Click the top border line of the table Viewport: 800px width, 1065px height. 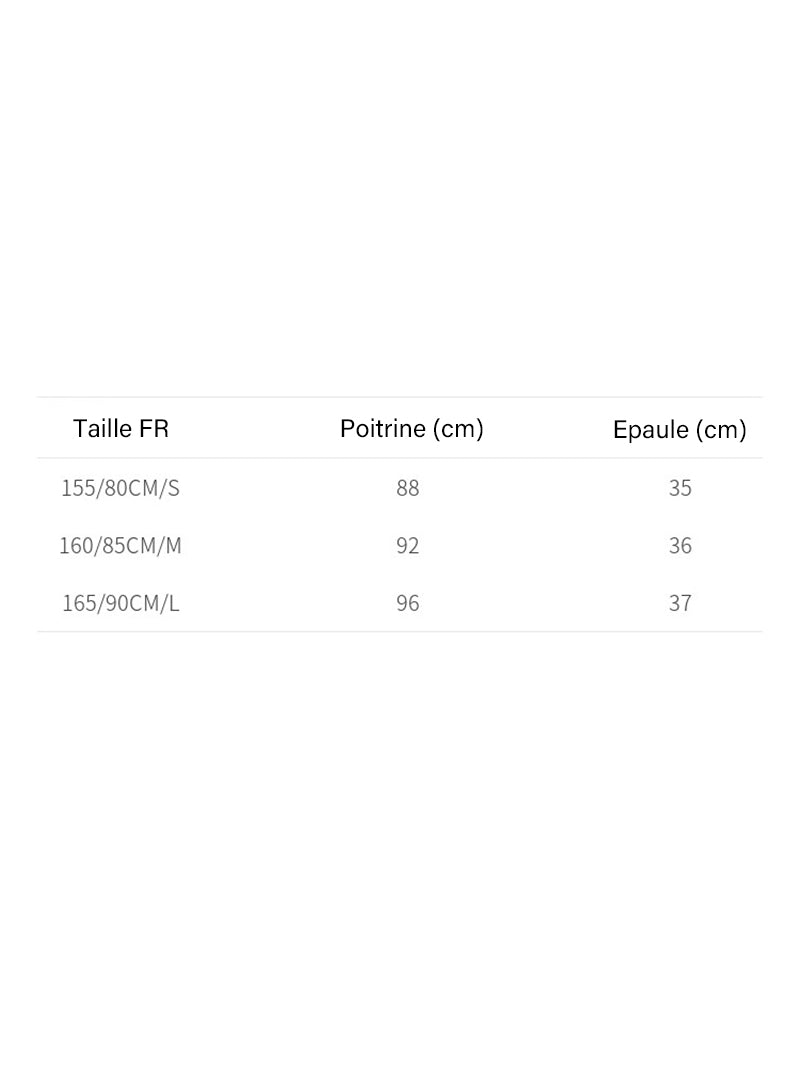[400, 397]
